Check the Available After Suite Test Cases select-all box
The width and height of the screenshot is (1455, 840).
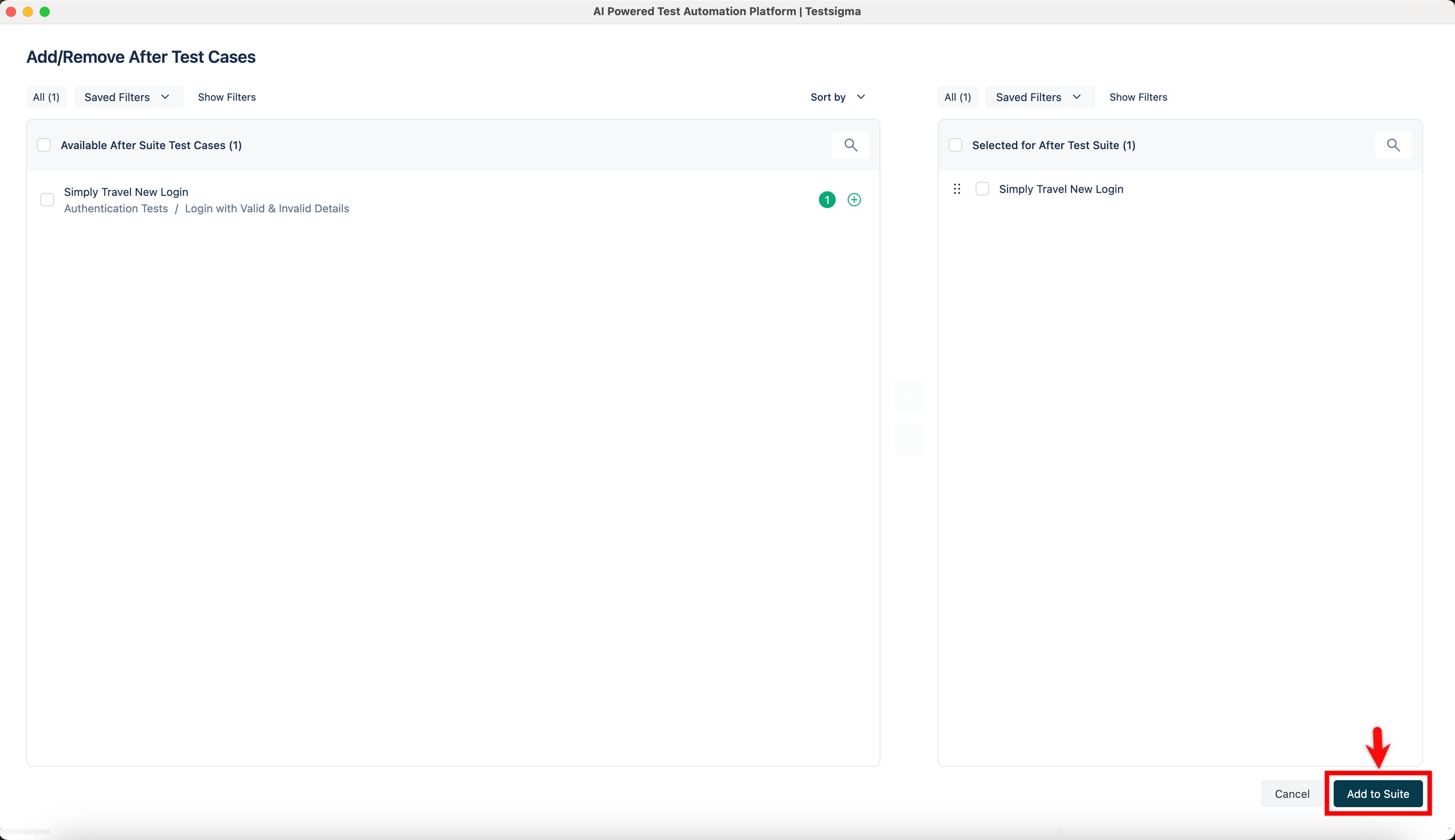pyautogui.click(x=44, y=145)
